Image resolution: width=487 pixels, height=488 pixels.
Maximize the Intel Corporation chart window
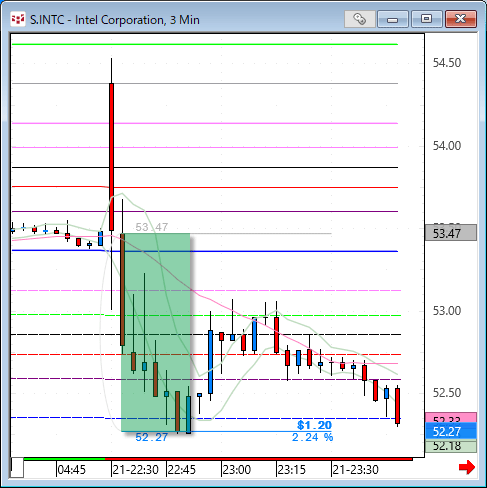coord(426,19)
